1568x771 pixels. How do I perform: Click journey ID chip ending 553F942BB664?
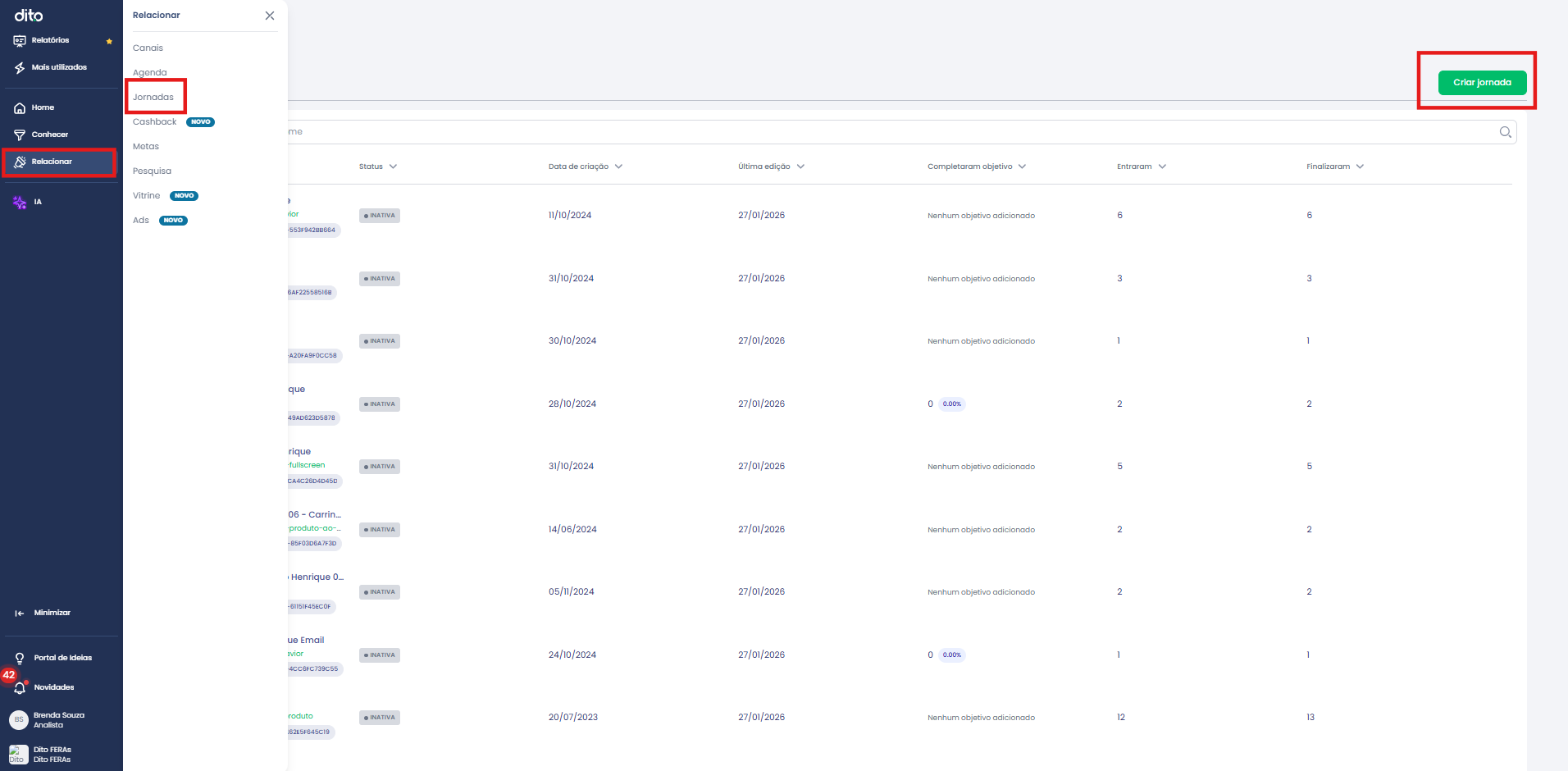(313, 230)
